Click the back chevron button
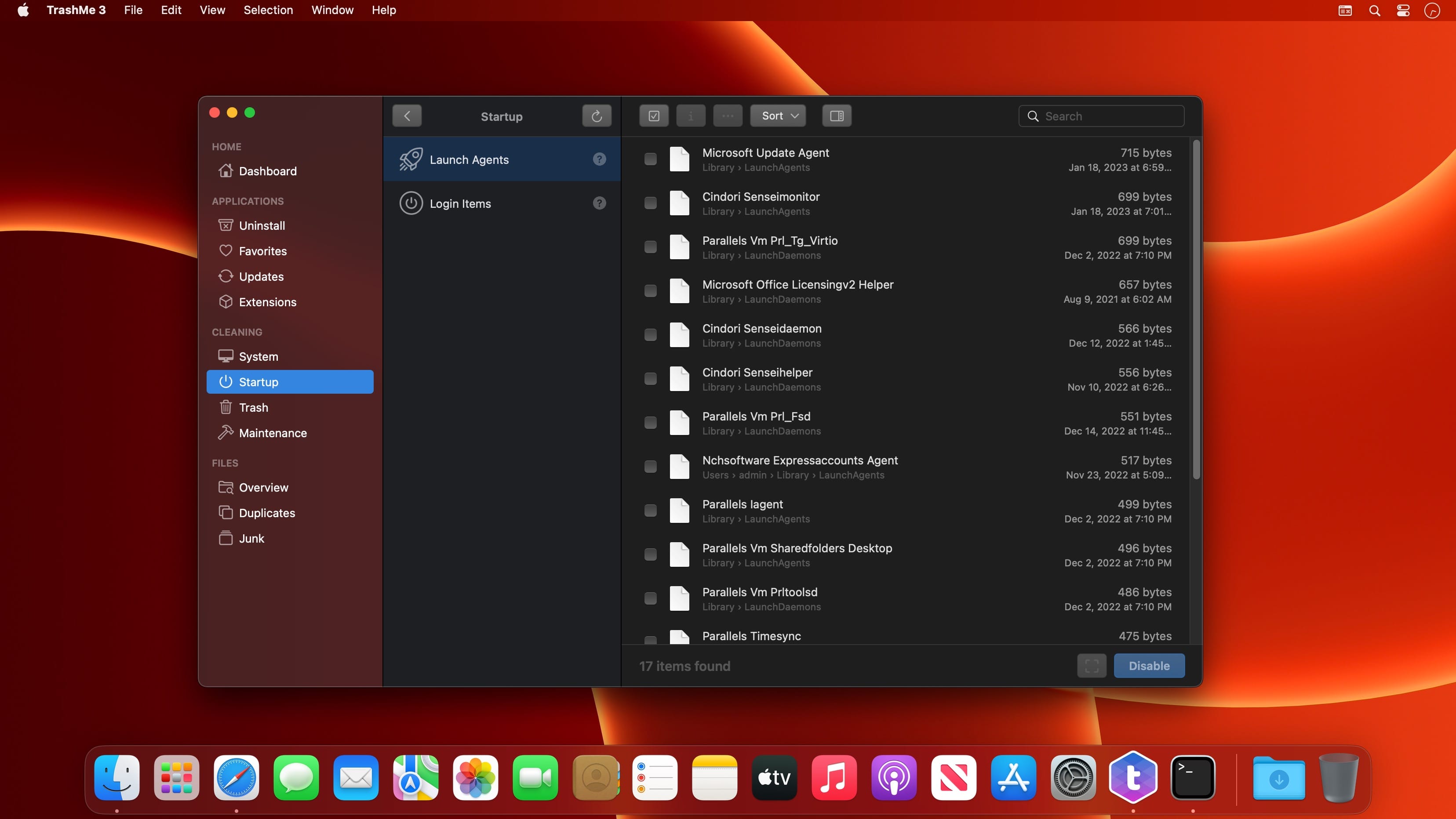1456x819 pixels. pos(407,116)
